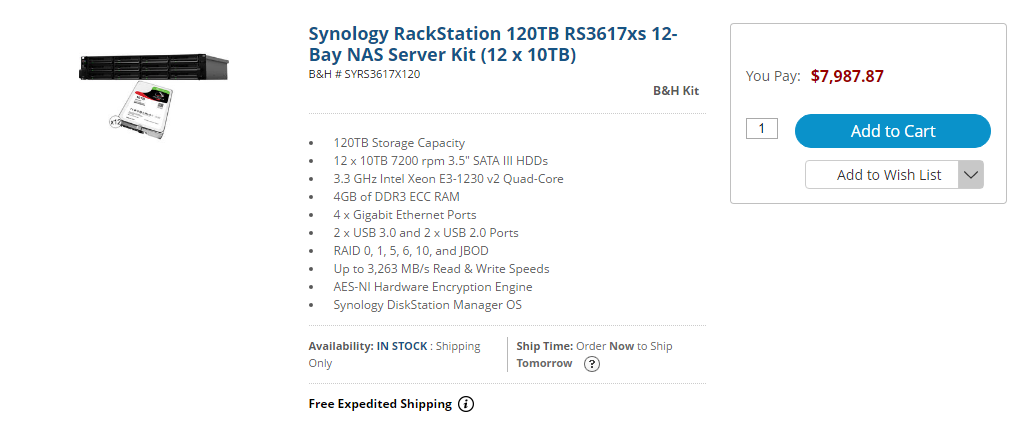This screenshot has height=447, width=1025.
Task: Click the Synology DiskStation Manager OS bullet
Action: (x=427, y=305)
